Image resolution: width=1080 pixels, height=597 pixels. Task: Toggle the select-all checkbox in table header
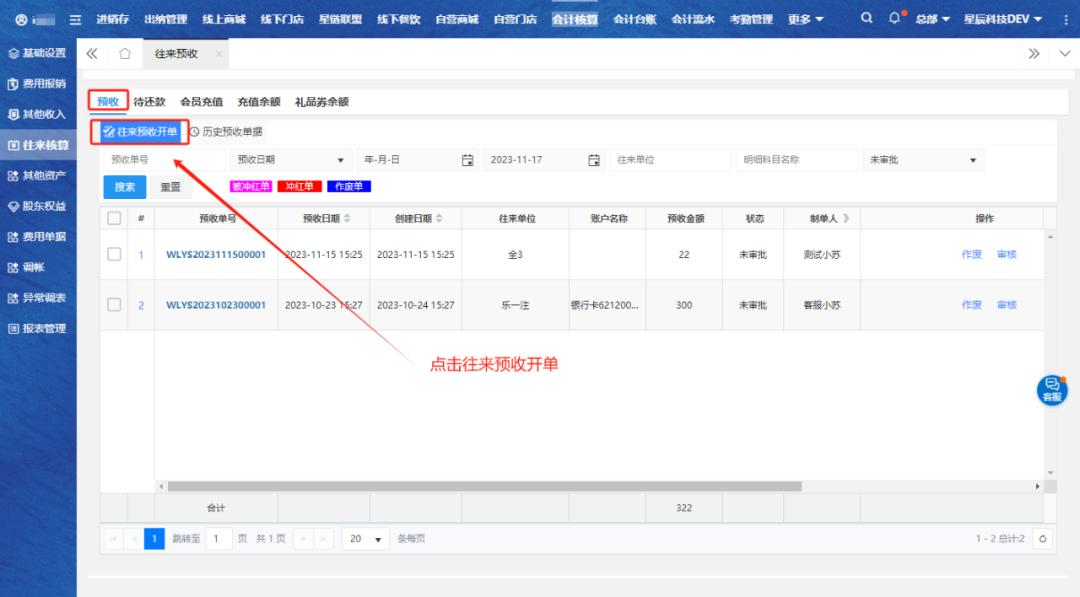click(114, 218)
